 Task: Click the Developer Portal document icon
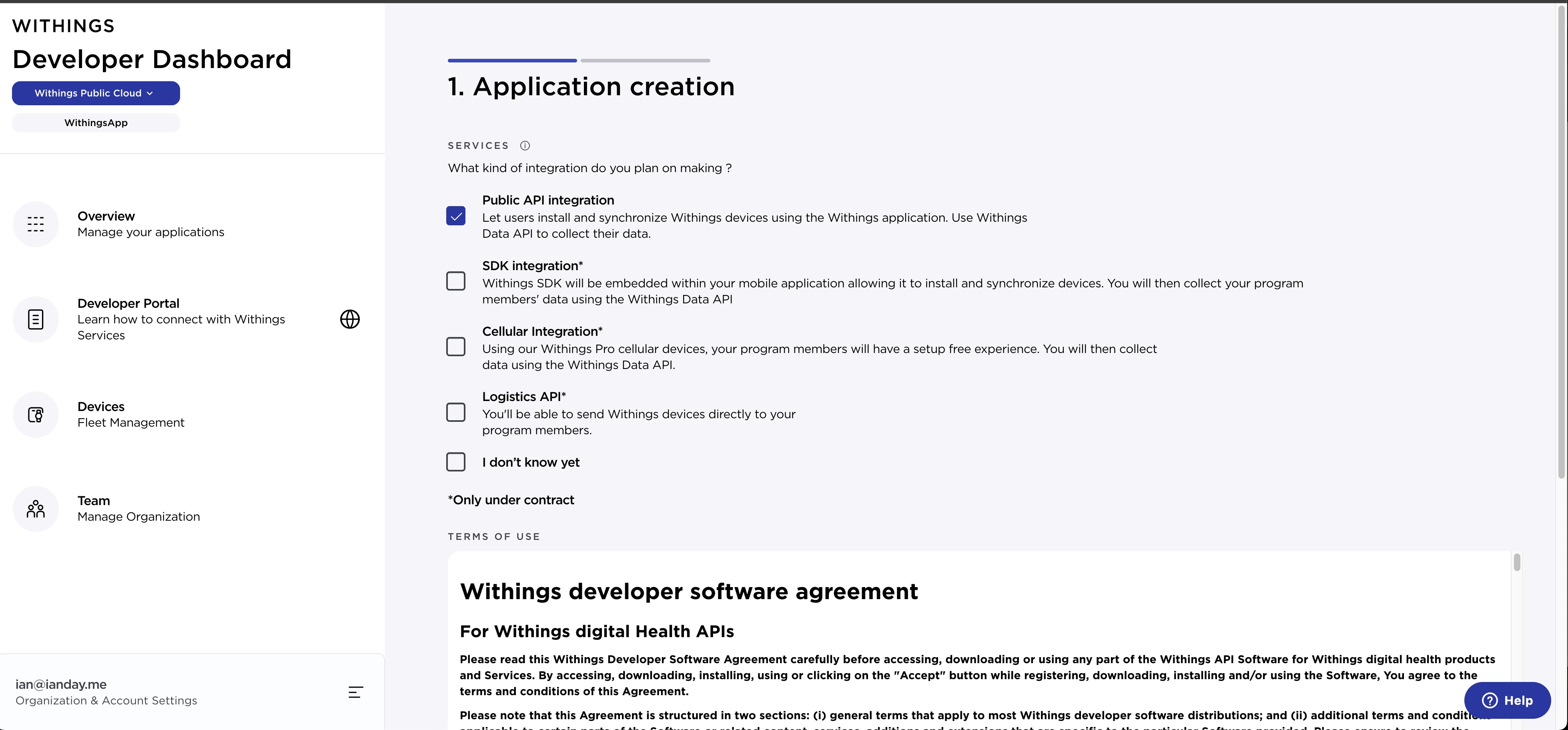(36, 319)
